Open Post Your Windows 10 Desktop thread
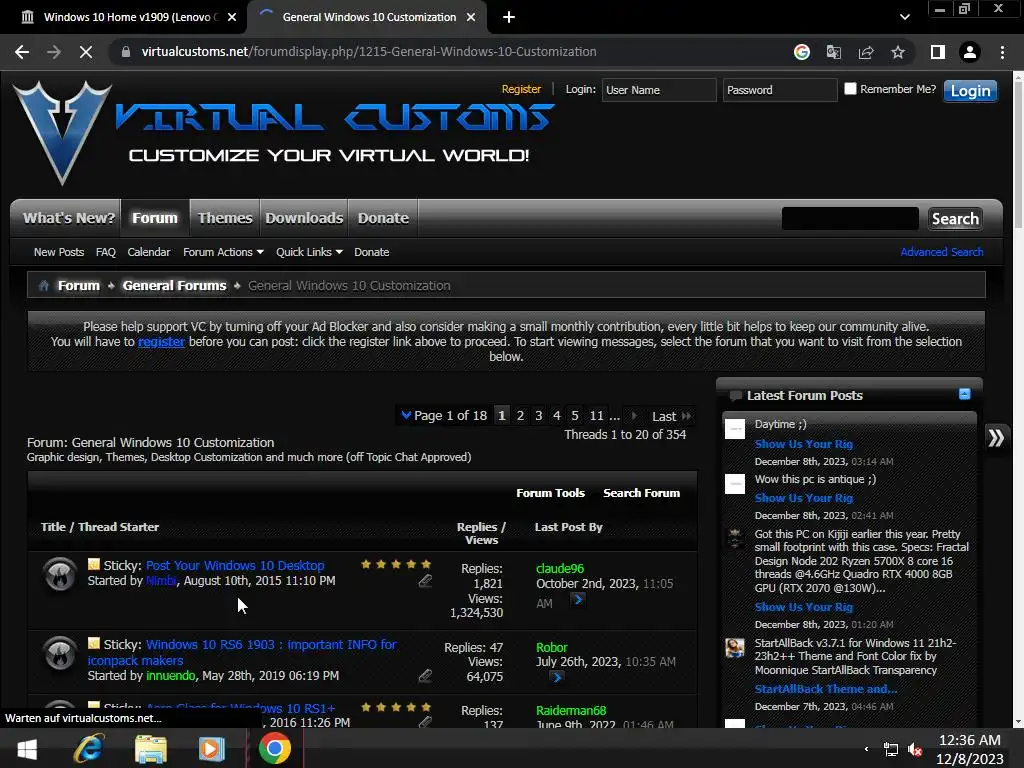This screenshot has width=1024, height=768. pyautogui.click(x=235, y=566)
